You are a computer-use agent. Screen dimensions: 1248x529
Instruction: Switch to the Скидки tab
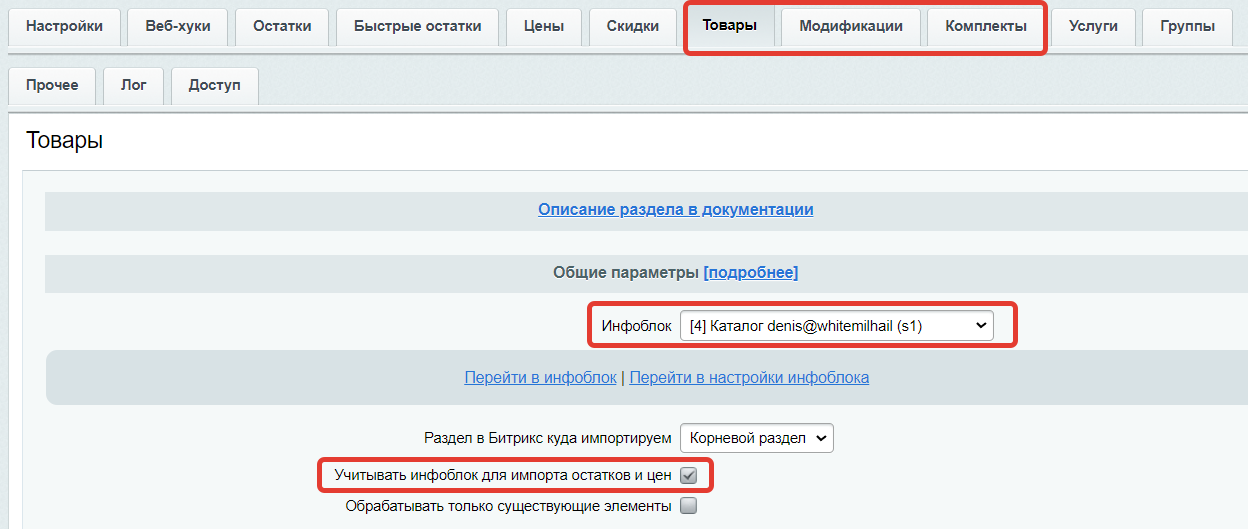coord(632,26)
